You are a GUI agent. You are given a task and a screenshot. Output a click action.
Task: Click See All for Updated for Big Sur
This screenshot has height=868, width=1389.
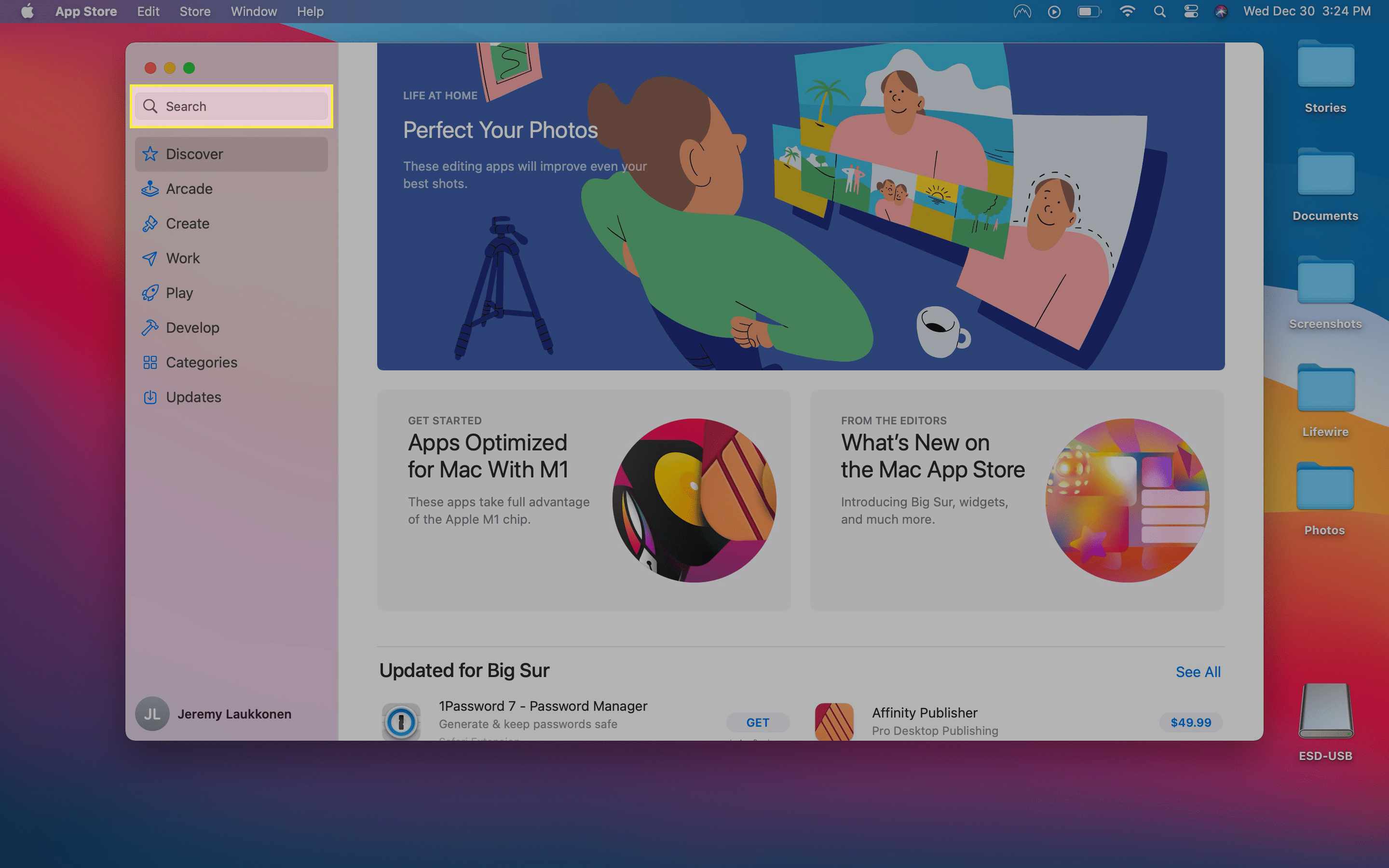1198,672
